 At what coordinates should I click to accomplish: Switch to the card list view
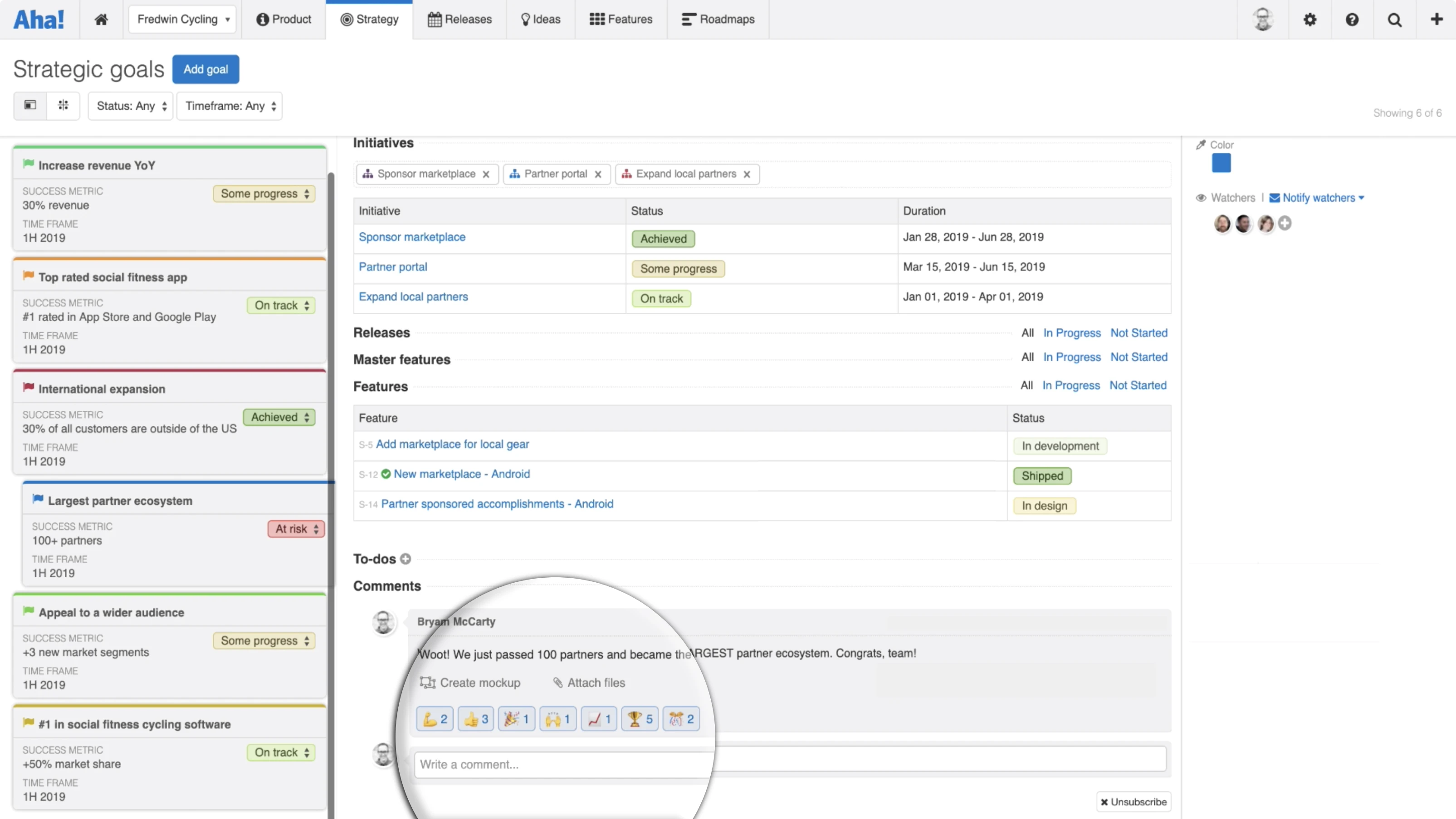30,105
